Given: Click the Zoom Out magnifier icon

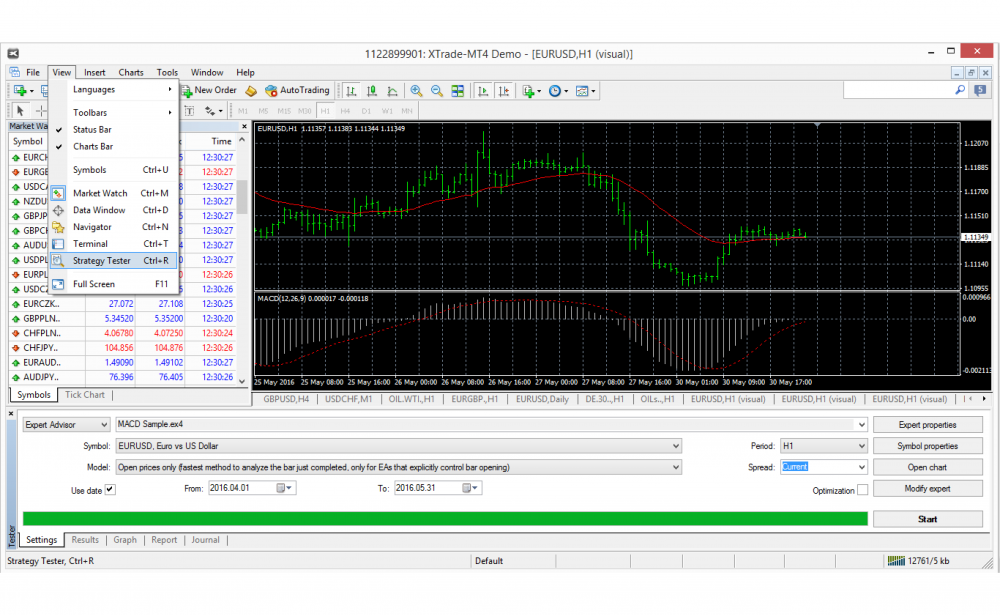Looking at the screenshot, I should (437, 90).
